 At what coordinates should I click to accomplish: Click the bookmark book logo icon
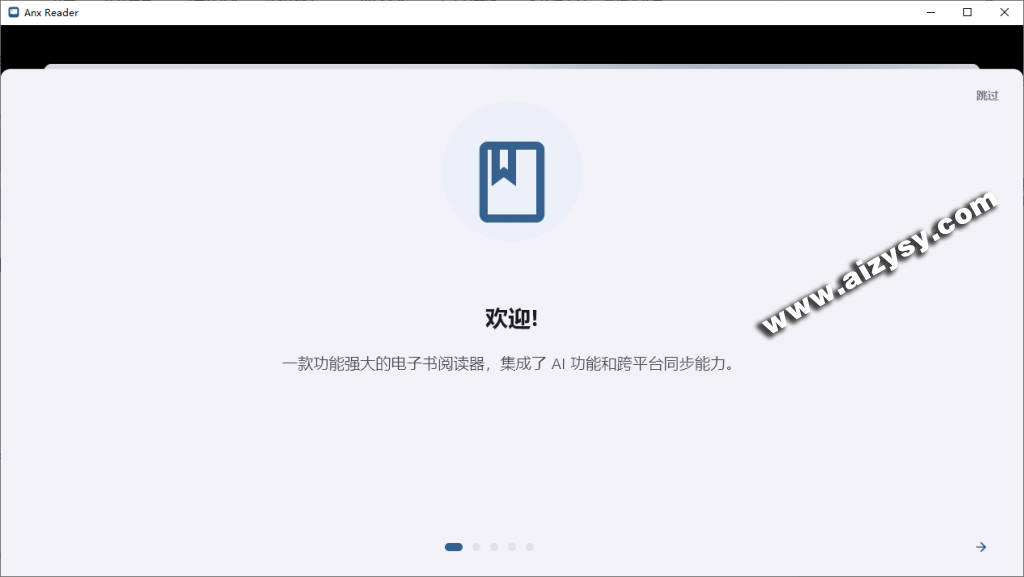(511, 181)
